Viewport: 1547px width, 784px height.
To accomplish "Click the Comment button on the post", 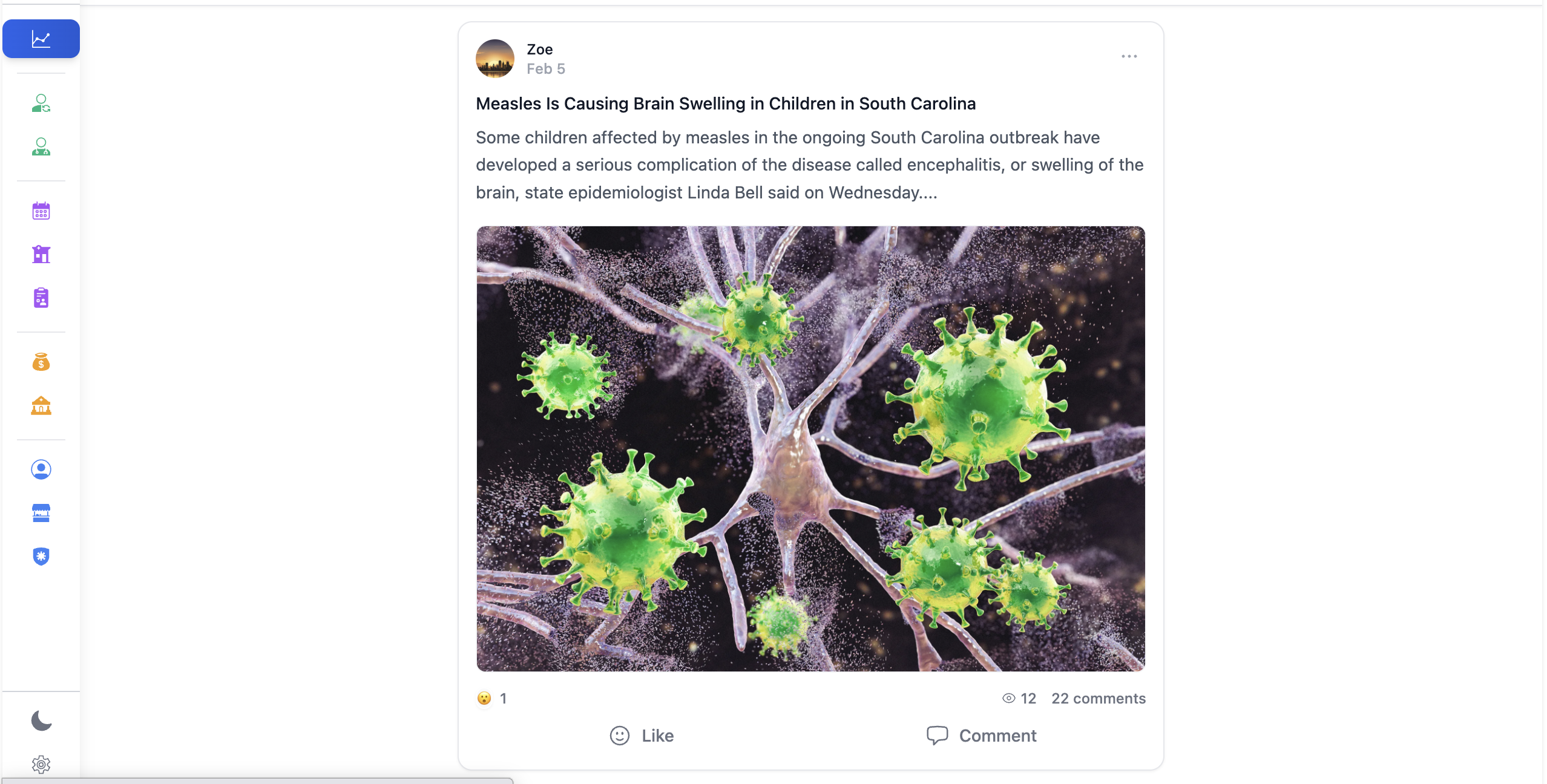I will click(981, 736).
